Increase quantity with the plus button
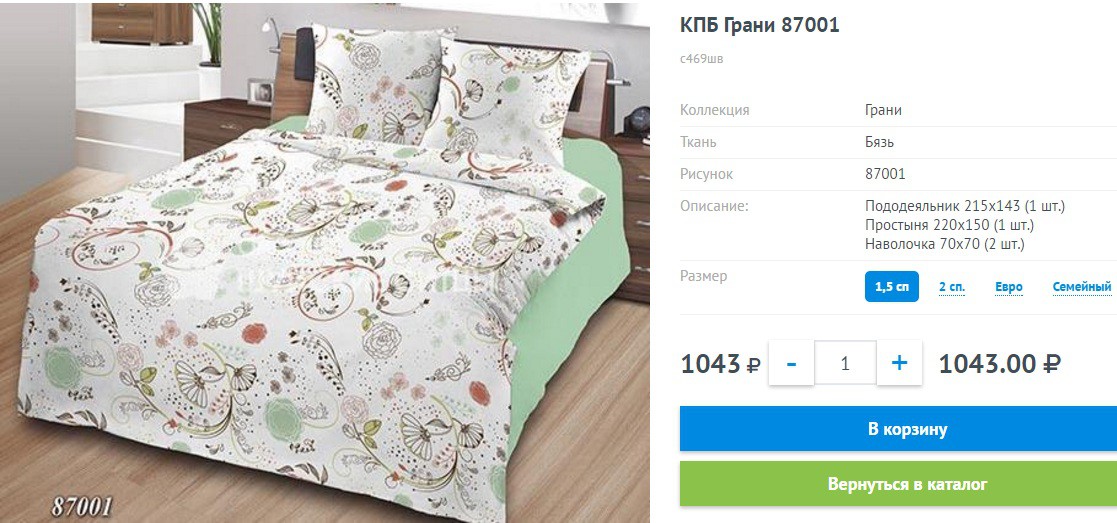The image size is (1117, 523). tap(900, 363)
